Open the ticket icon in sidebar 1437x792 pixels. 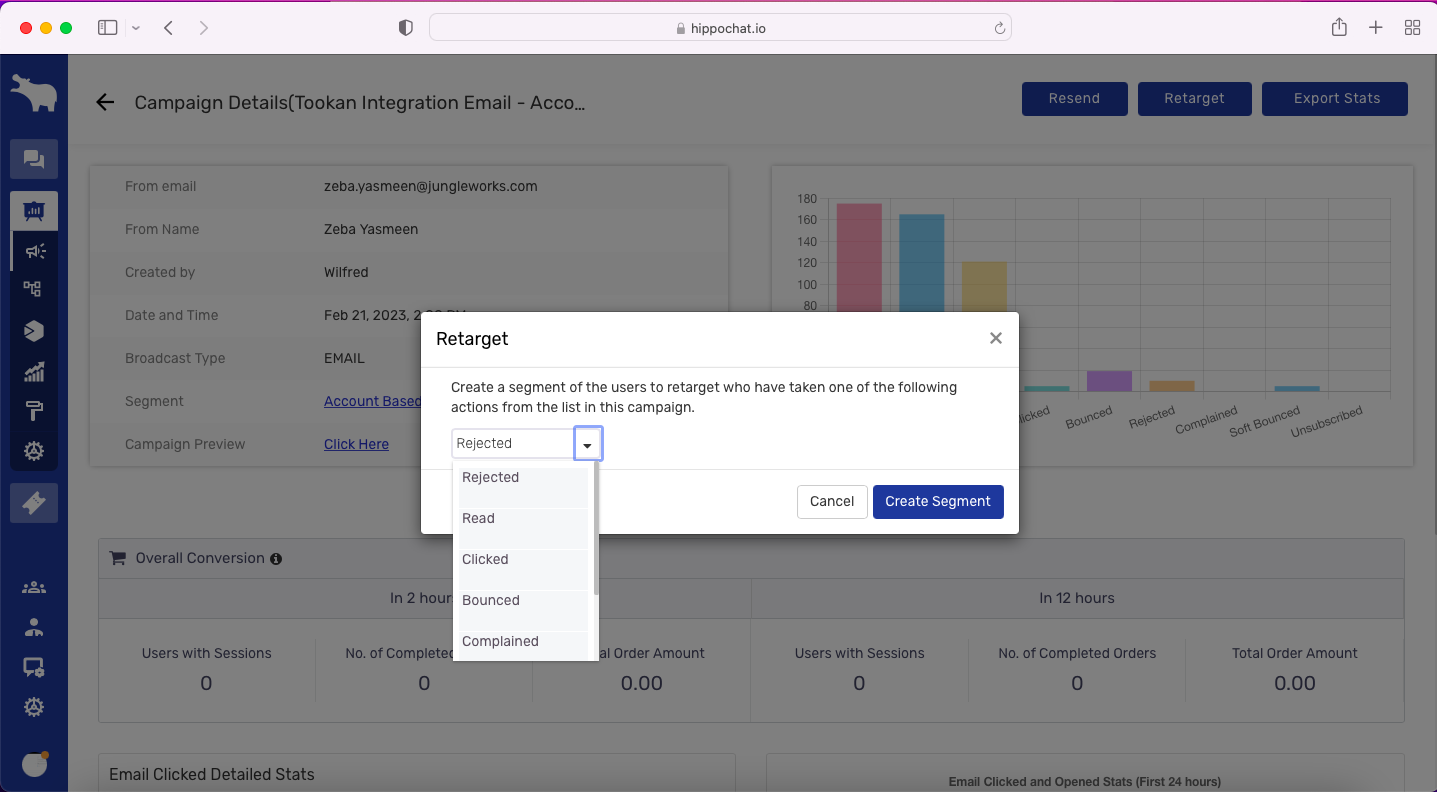pos(34,503)
